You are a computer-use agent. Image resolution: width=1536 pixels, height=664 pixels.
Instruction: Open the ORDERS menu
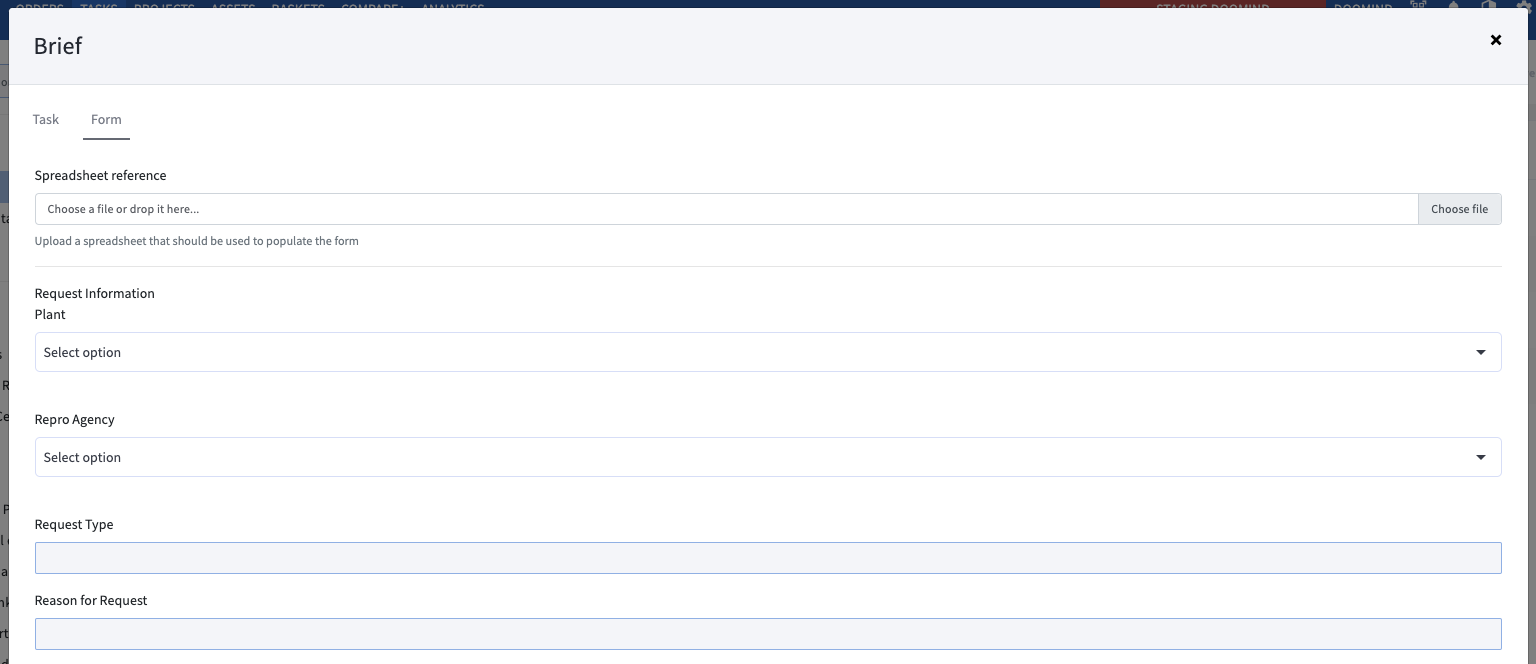pos(39,6)
